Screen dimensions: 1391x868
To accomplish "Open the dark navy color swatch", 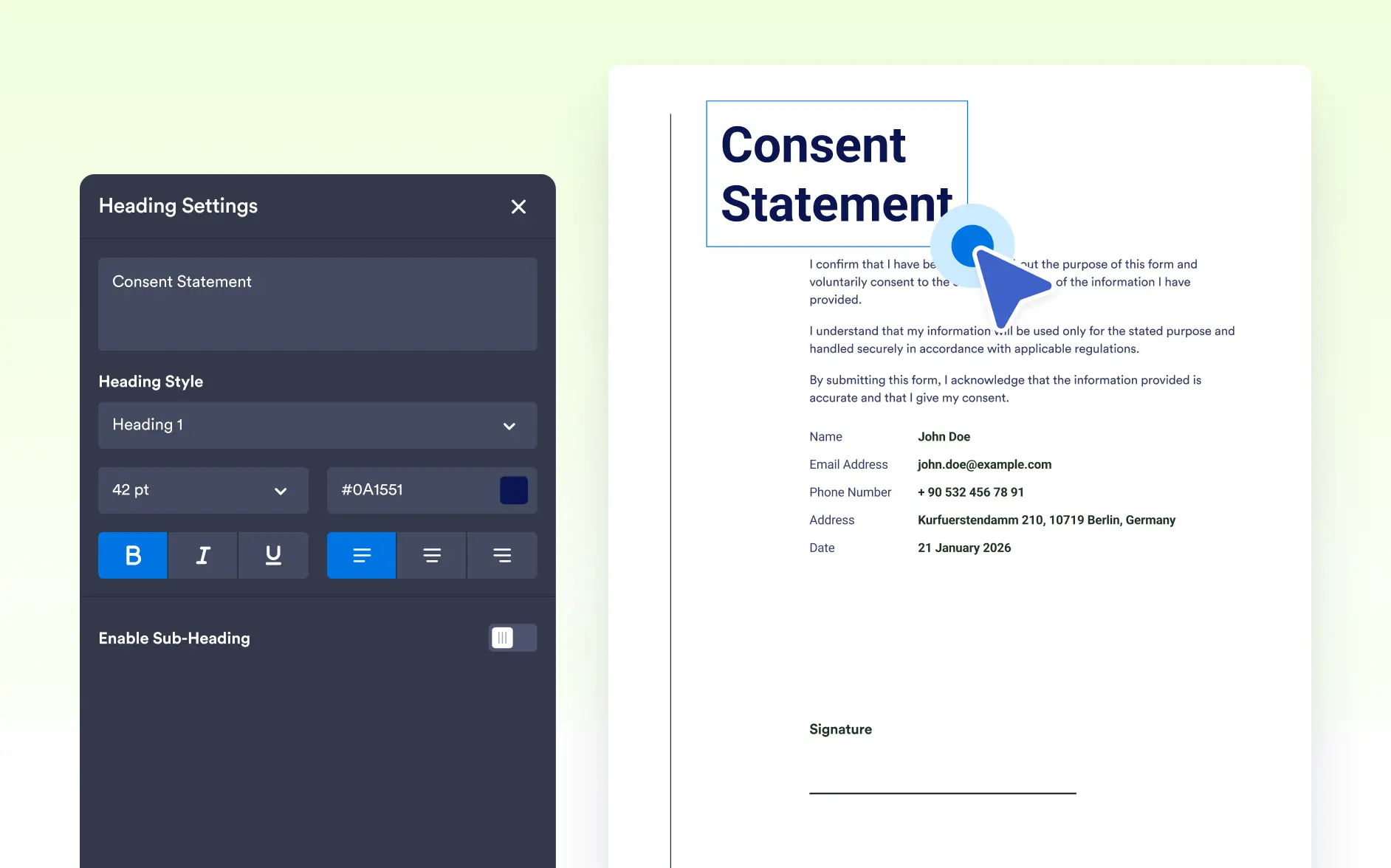I will [514, 490].
